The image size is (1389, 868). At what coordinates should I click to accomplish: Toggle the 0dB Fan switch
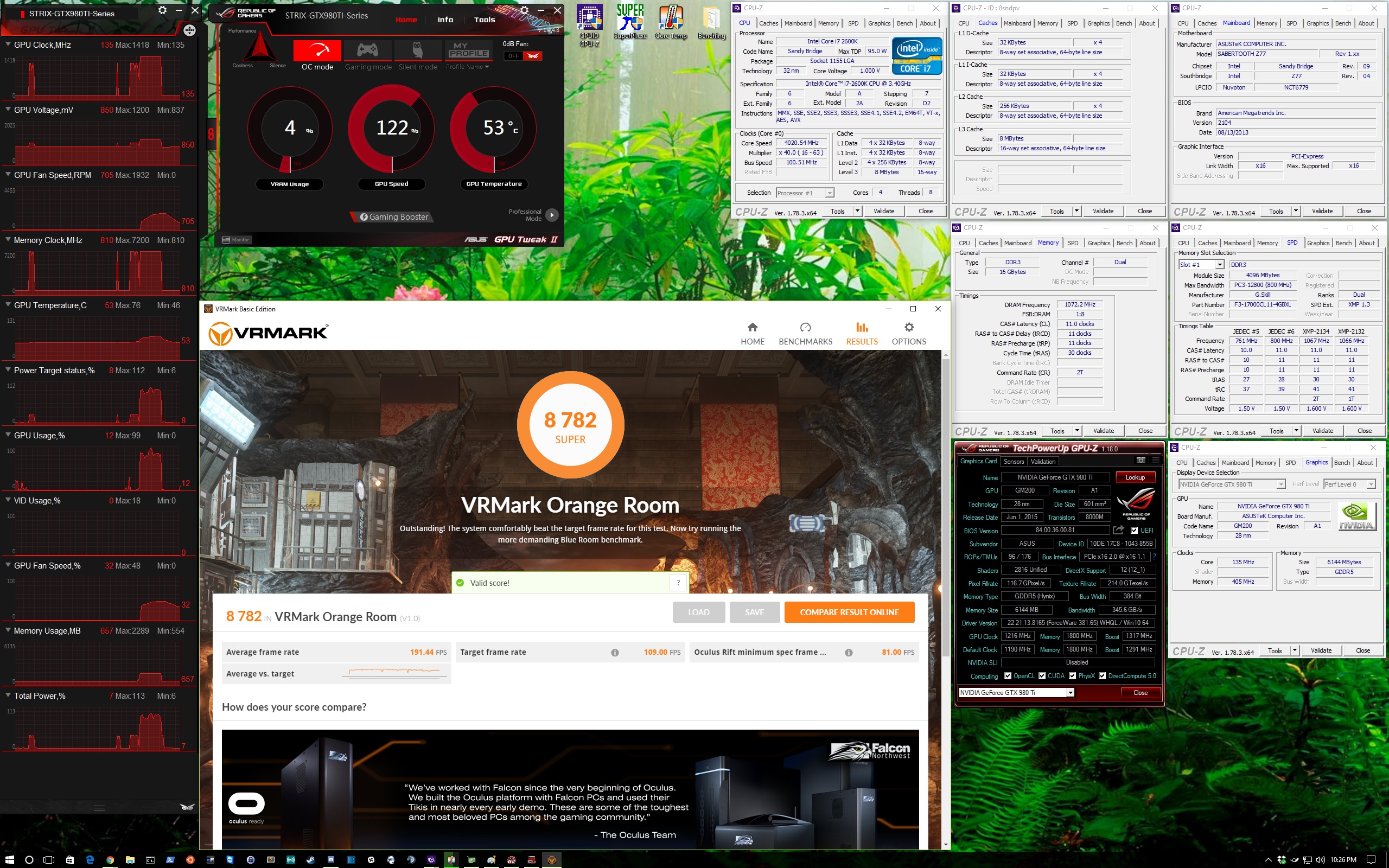tap(523, 56)
